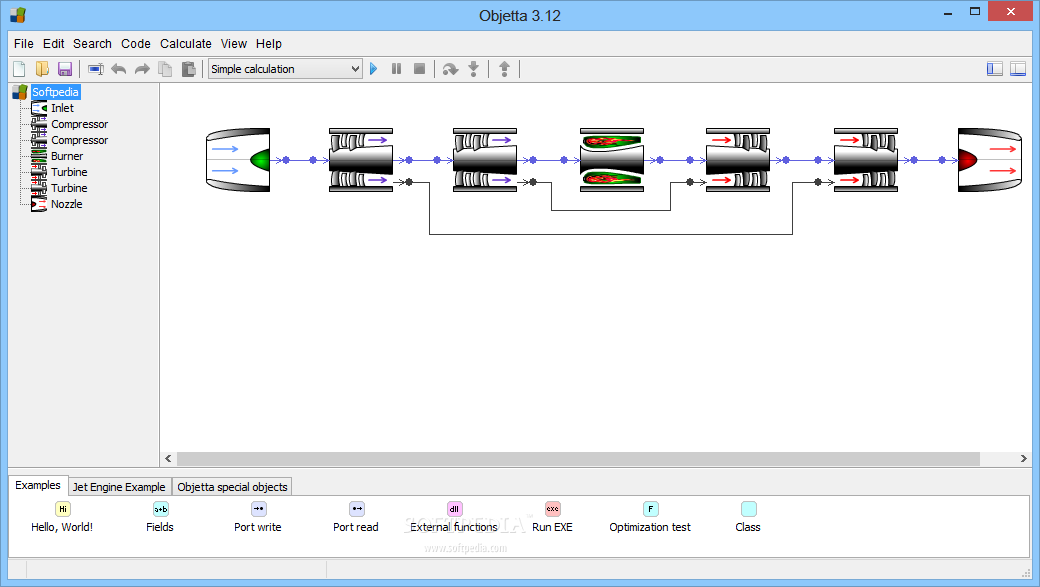Select the first Compressor tree item
The height and width of the screenshot is (587, 1040).
[80, 124]
